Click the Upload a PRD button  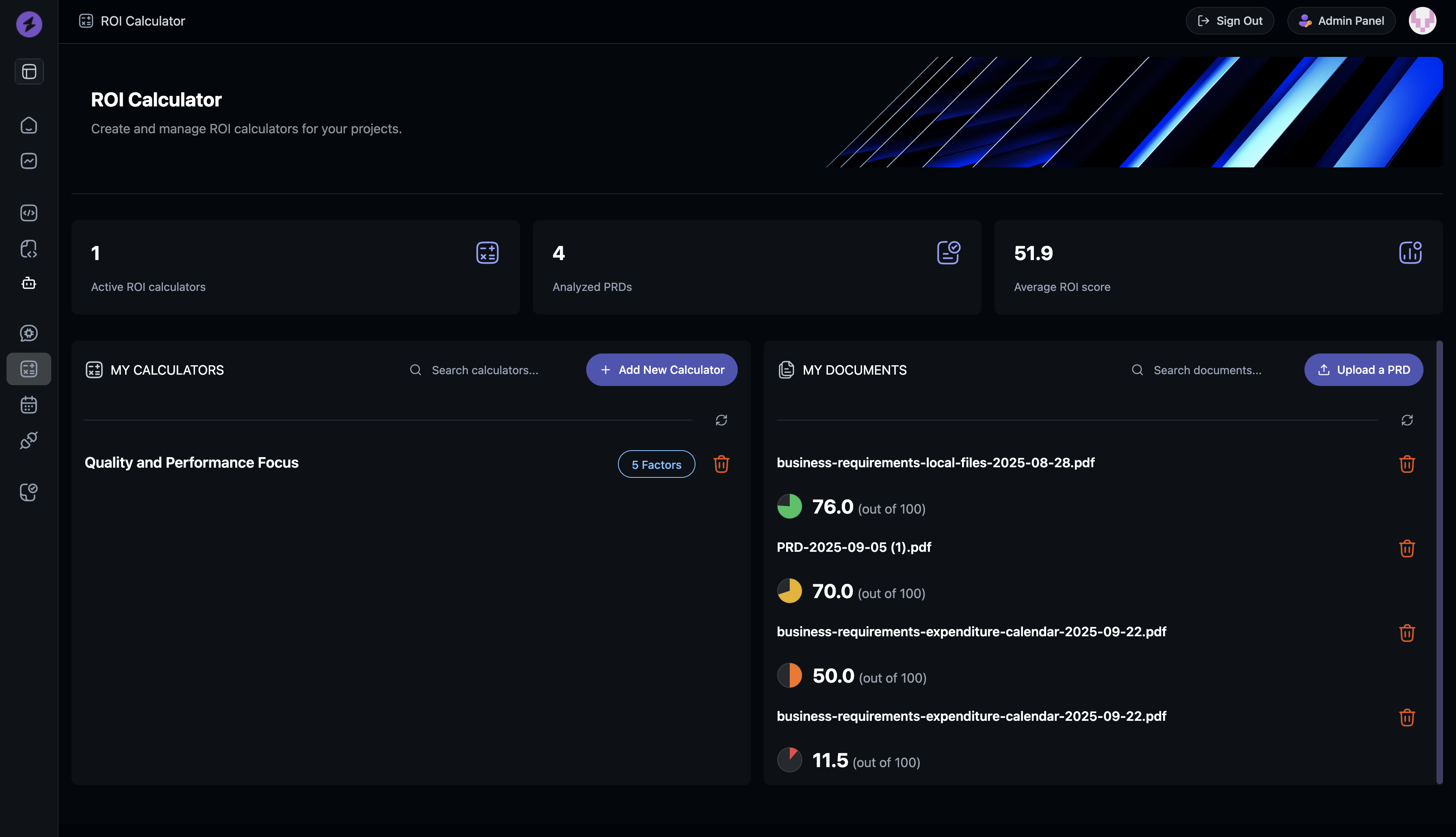click(x=1363, y=370)
